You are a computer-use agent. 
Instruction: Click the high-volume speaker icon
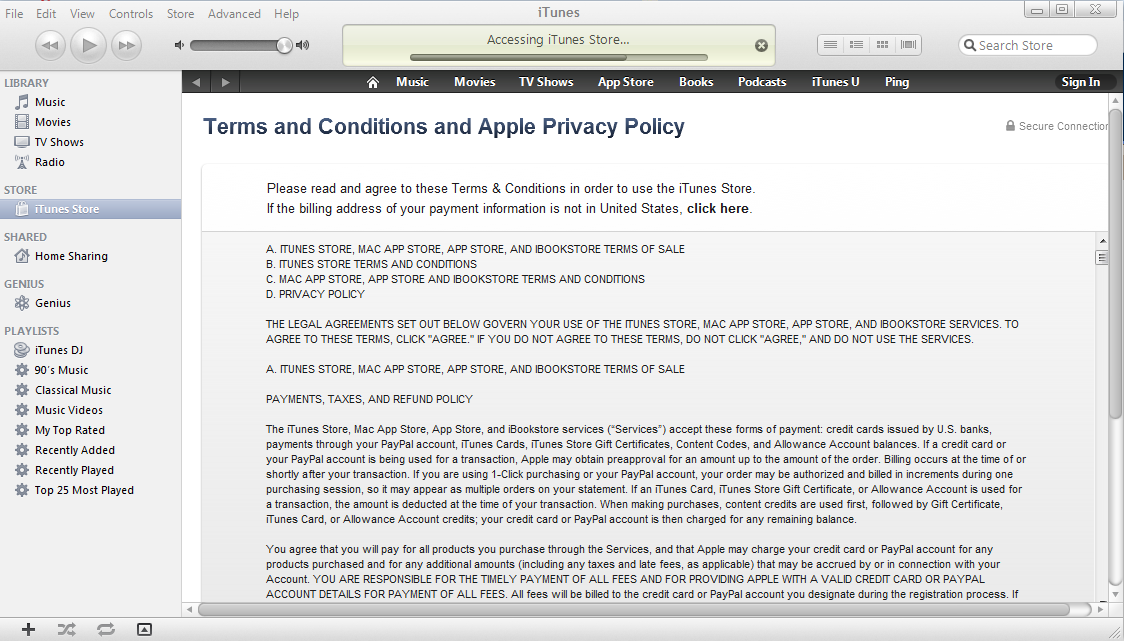pyautogui.click(x=303, y=45)
